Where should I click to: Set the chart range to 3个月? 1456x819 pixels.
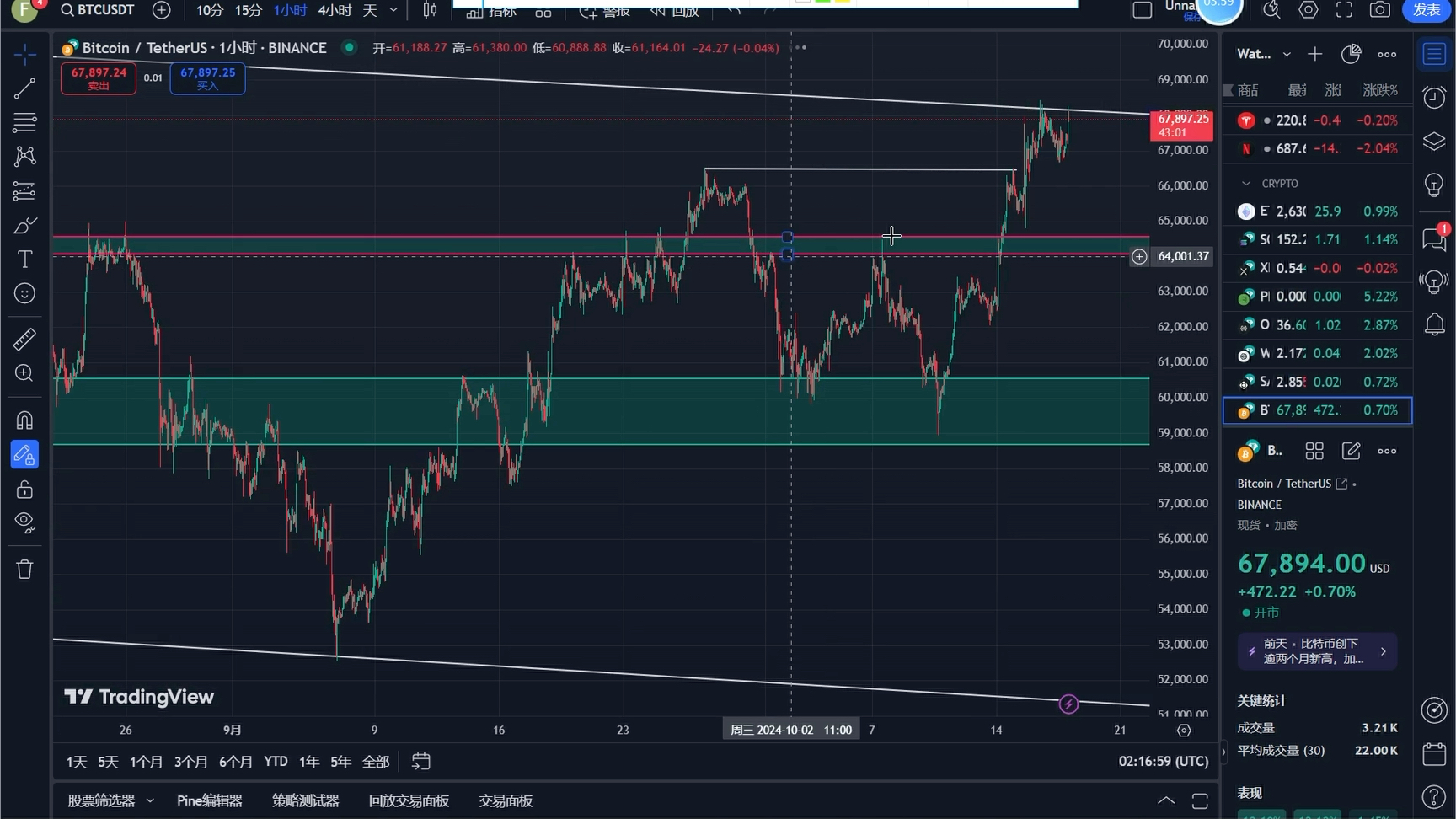pyautogui.click(x=190, y=762)
